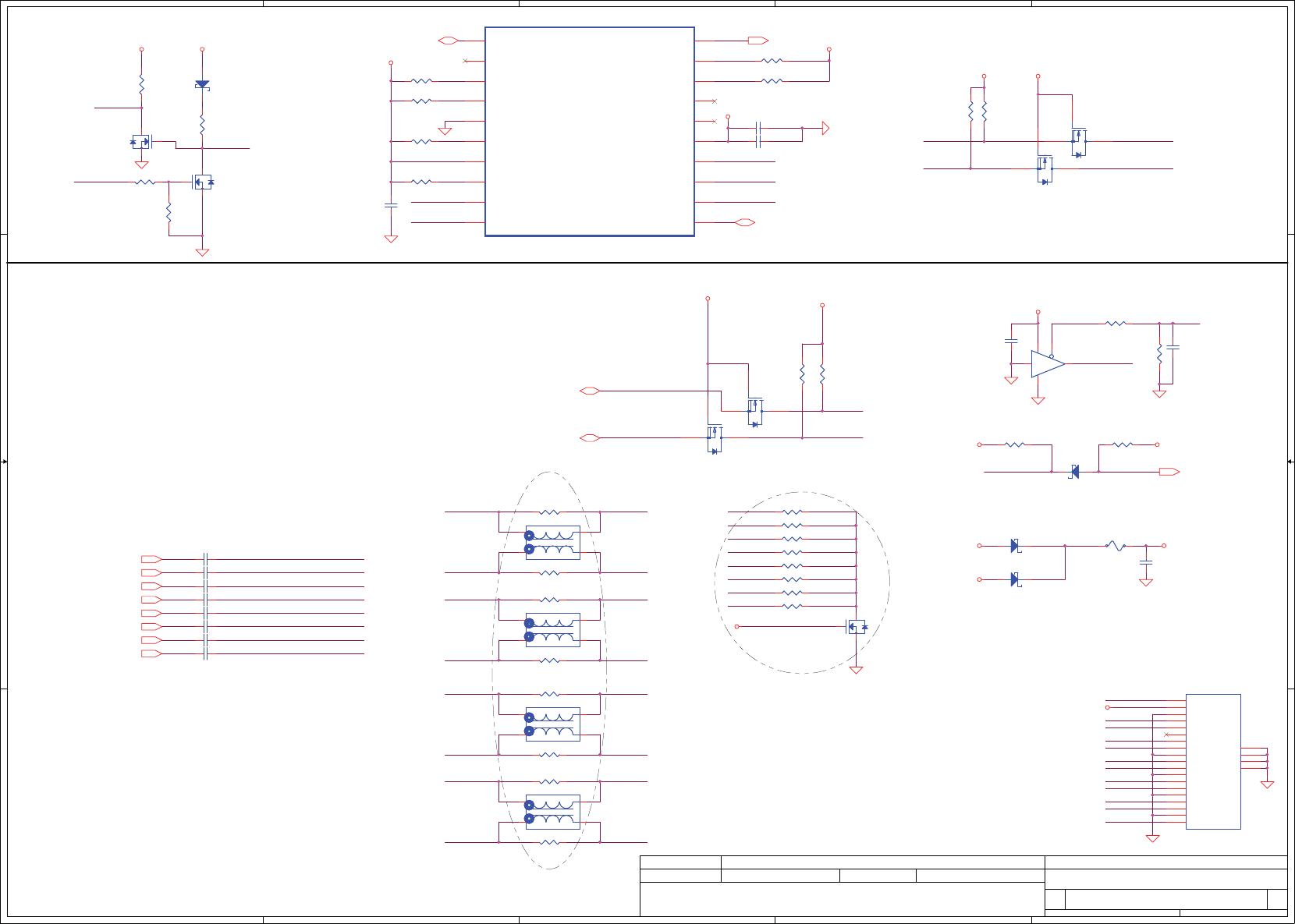The width and height of the screenshot is (1295, 924).
Task: Click the capacitor right of the fuse
Action: click(x=1146, y=561)
